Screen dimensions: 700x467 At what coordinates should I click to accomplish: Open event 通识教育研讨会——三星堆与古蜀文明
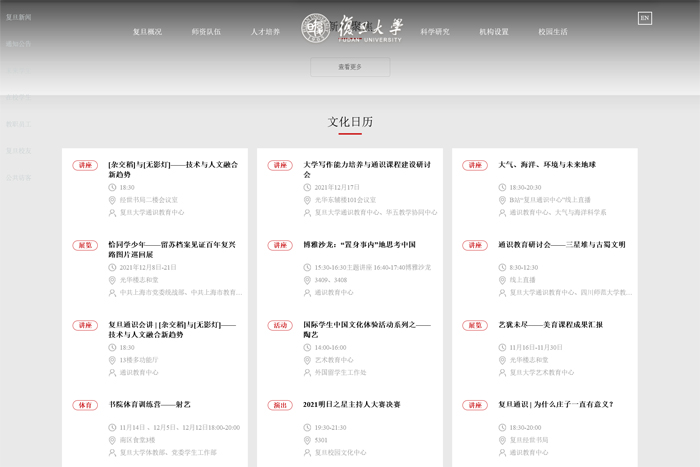pos(561,244)
